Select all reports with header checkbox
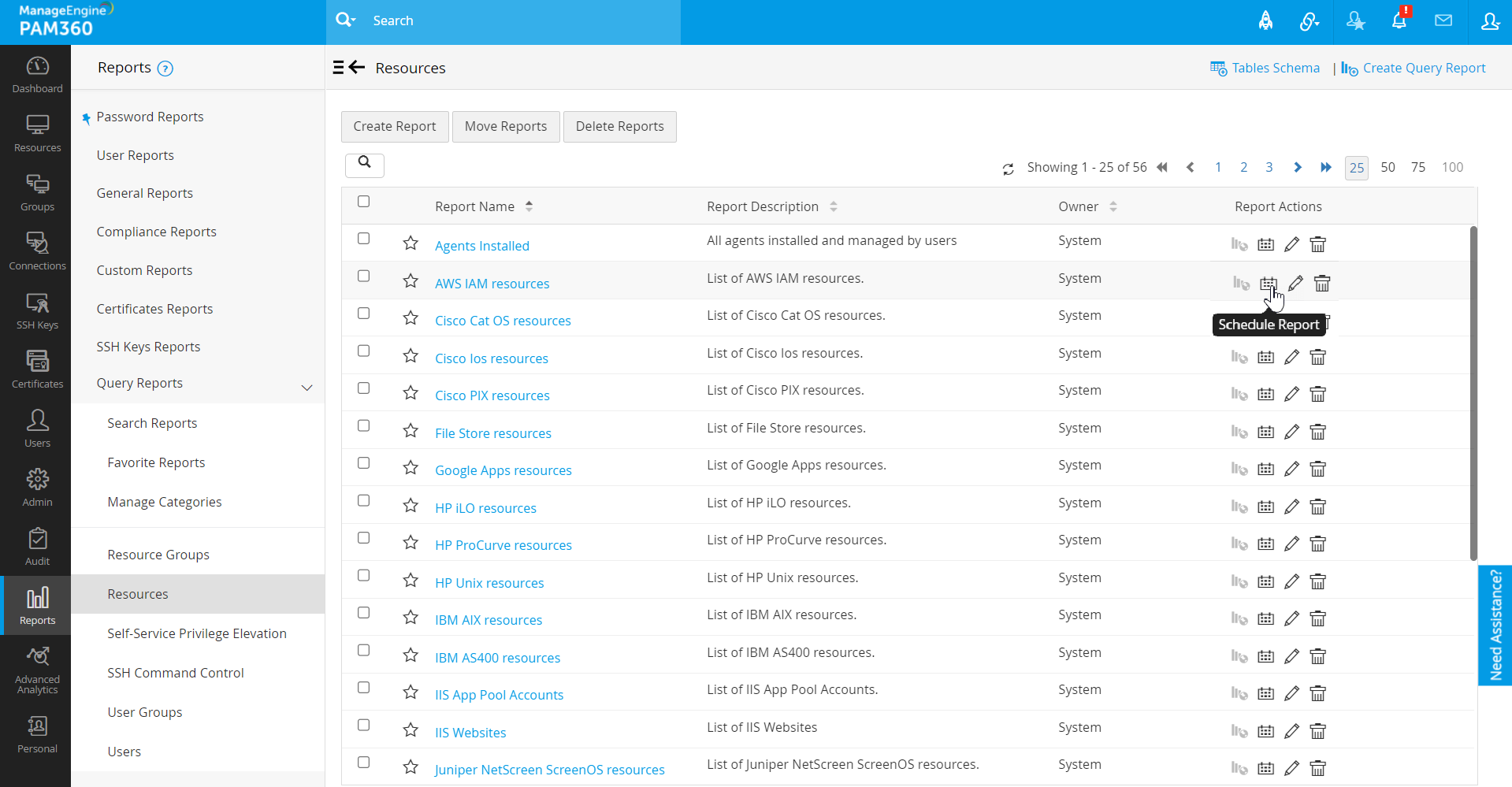1512x787 pixels. point(363,202)
